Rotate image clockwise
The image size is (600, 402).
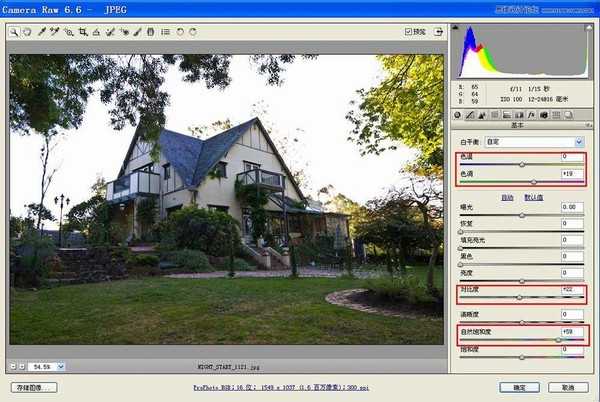tap(192, 32)
